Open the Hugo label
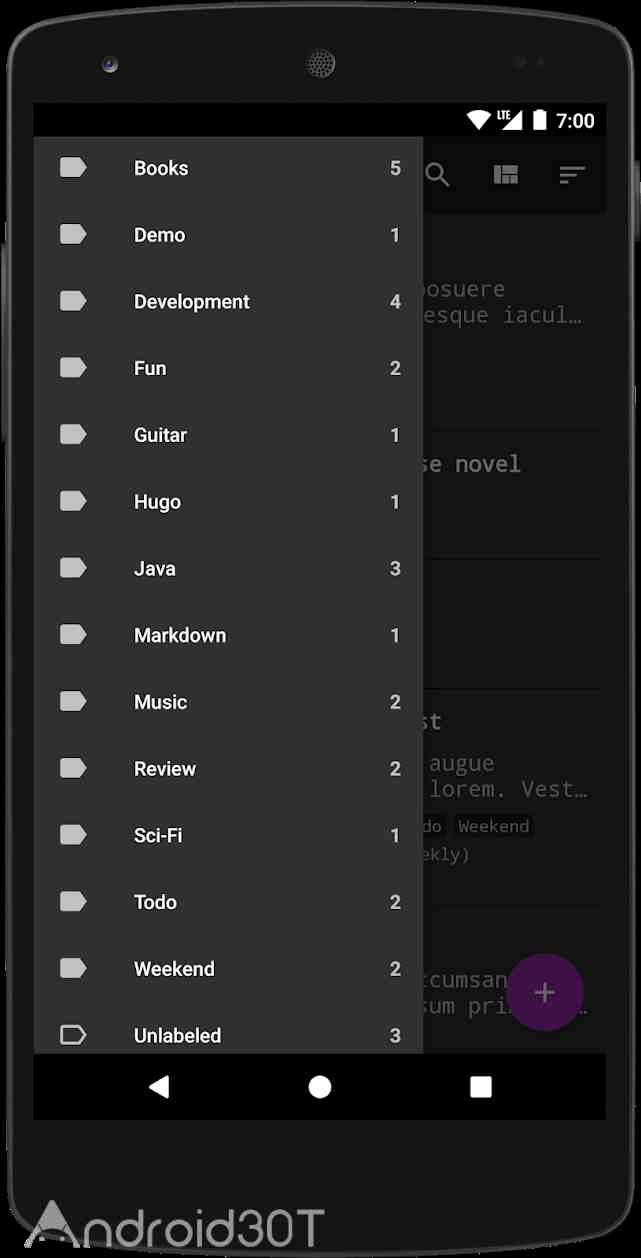Screen dimensions: 641x1258 tap(228, 502)
